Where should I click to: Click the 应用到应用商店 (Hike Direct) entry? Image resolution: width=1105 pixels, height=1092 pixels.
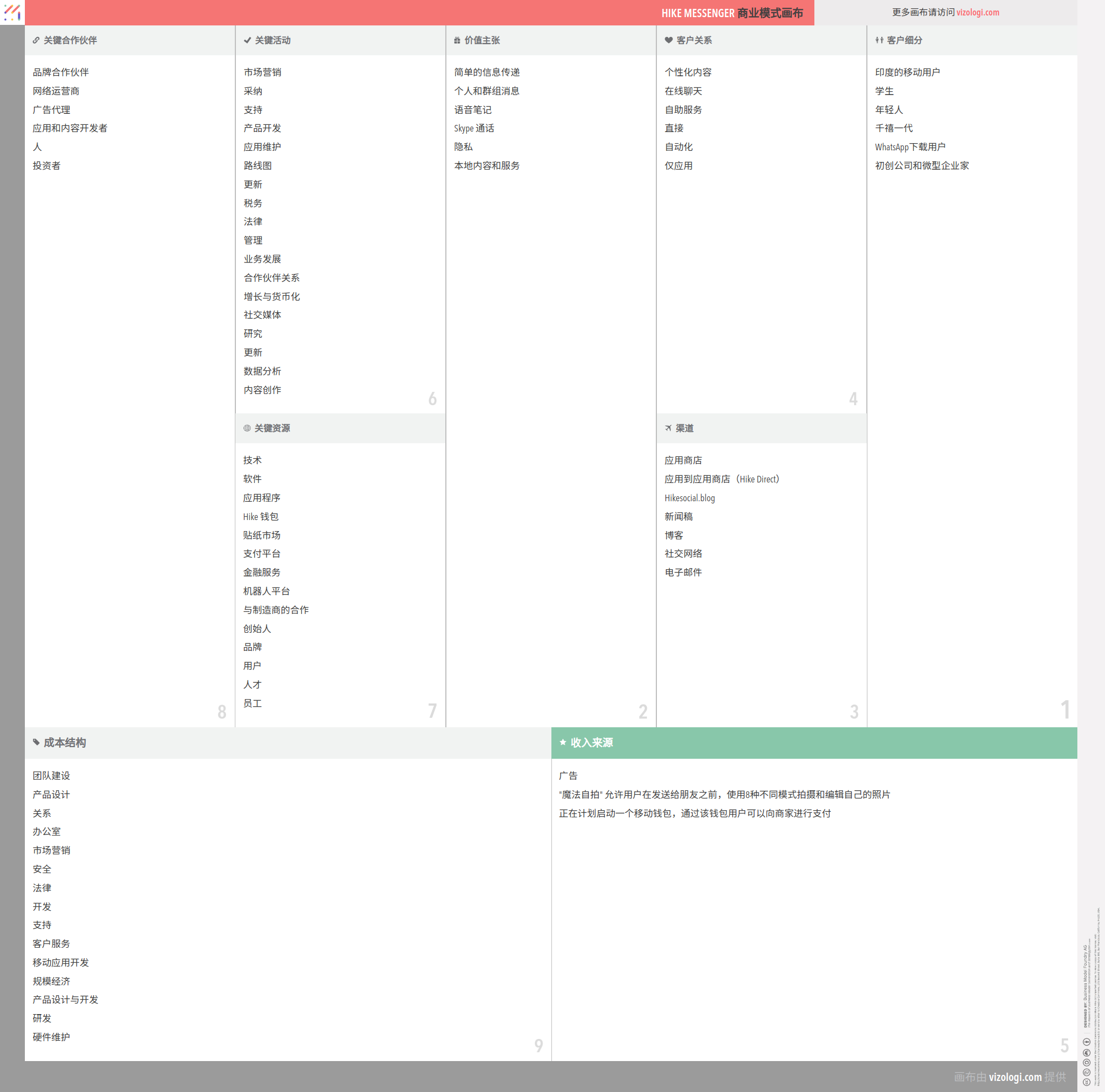pyautogui.click(x=721, y=479)
